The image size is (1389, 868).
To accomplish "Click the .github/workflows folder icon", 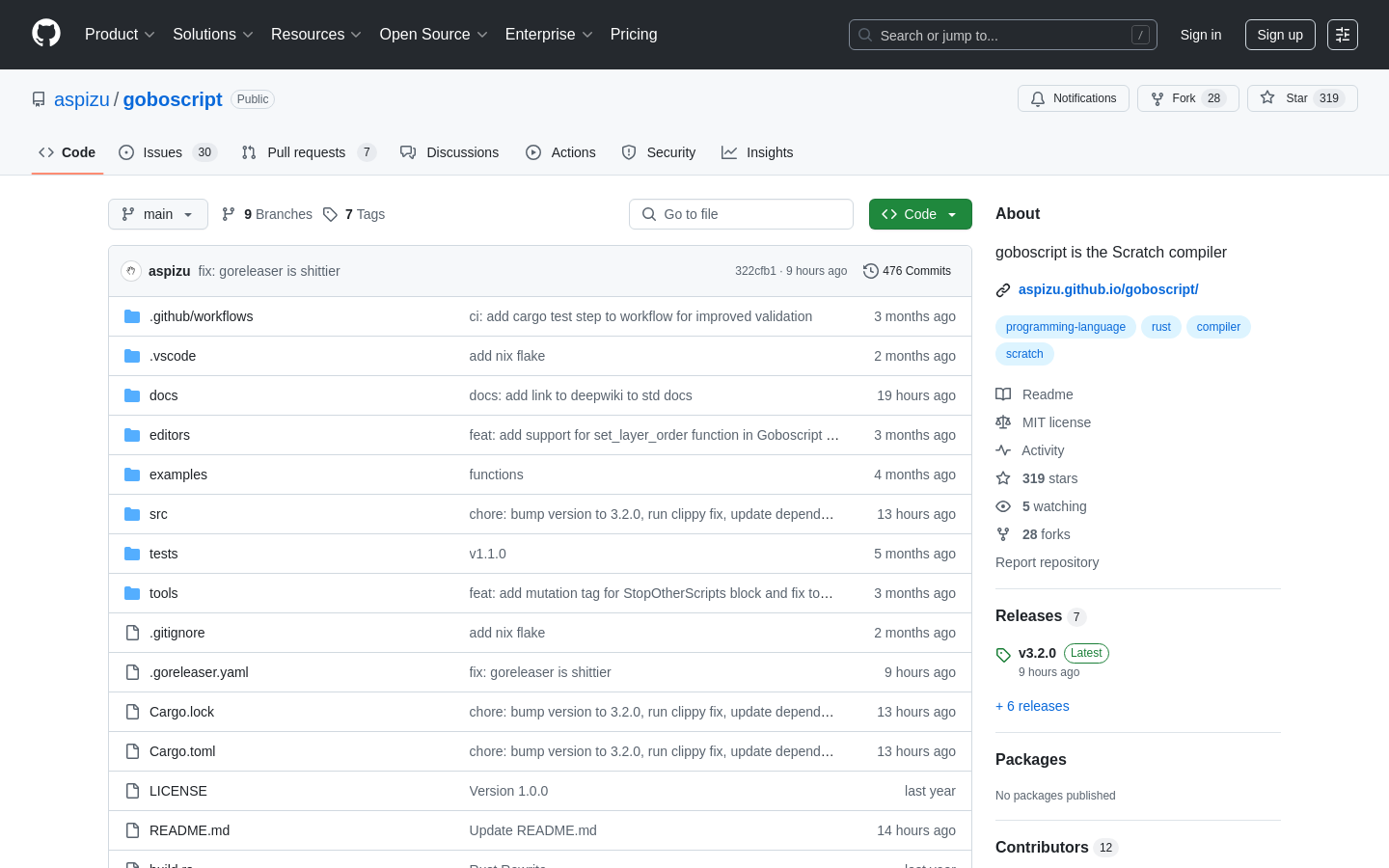I will click(x=132, y=316).
